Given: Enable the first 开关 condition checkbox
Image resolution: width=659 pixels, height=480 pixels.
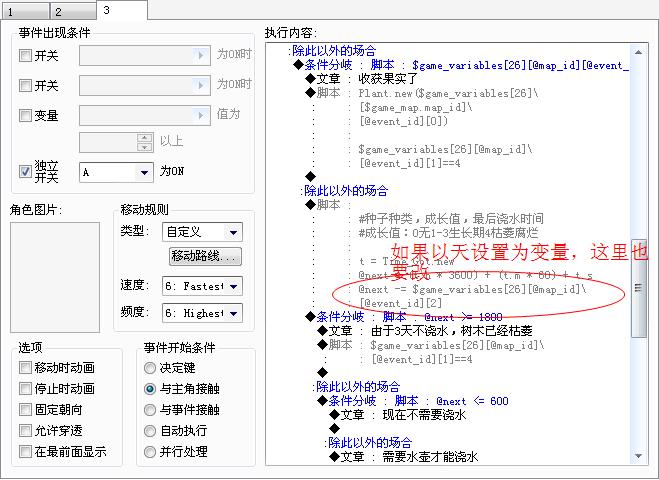Looking at the screenshot, I should (x=25, y=55).
